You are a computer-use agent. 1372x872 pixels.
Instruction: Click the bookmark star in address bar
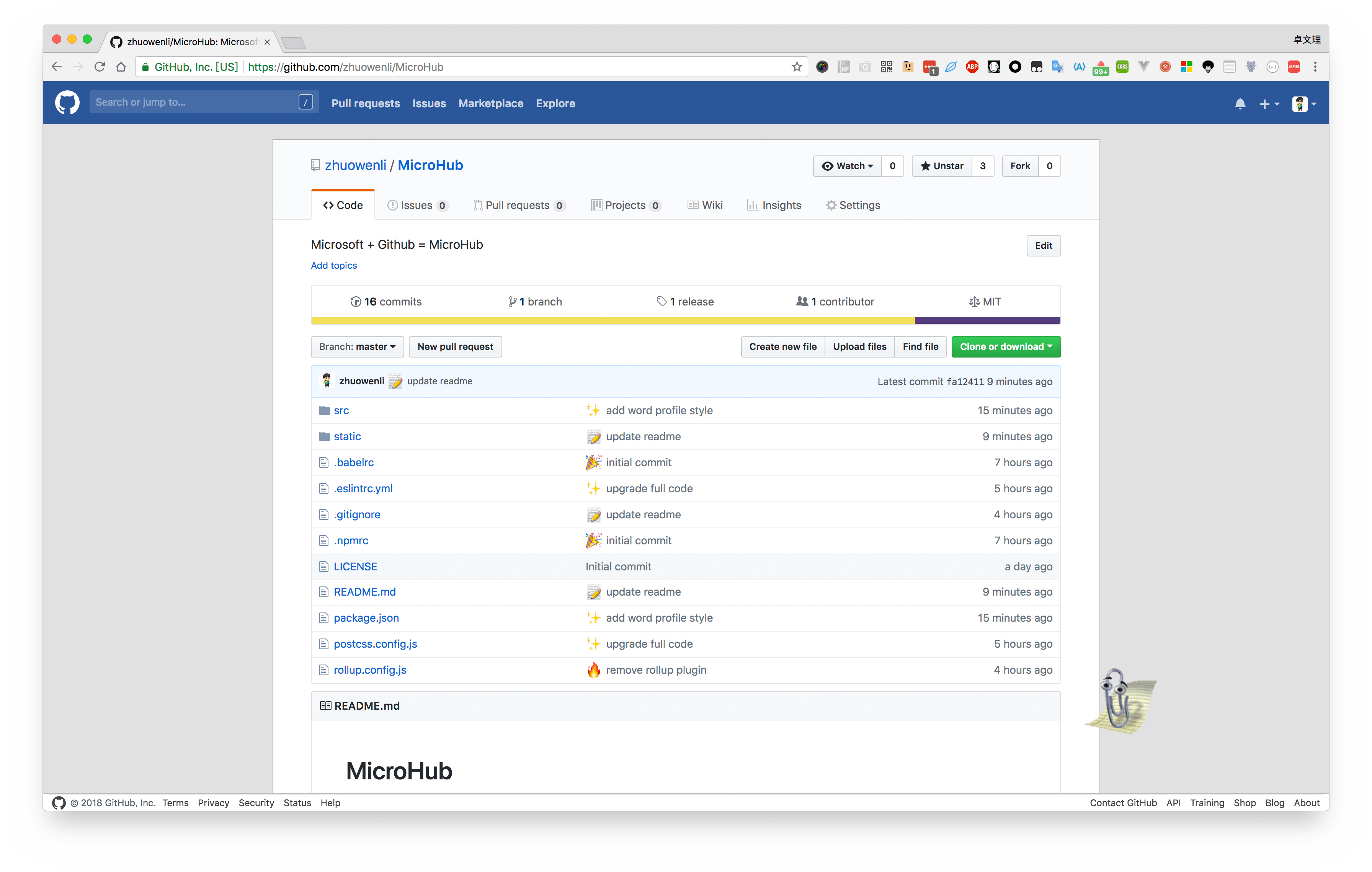coord(797,67)
